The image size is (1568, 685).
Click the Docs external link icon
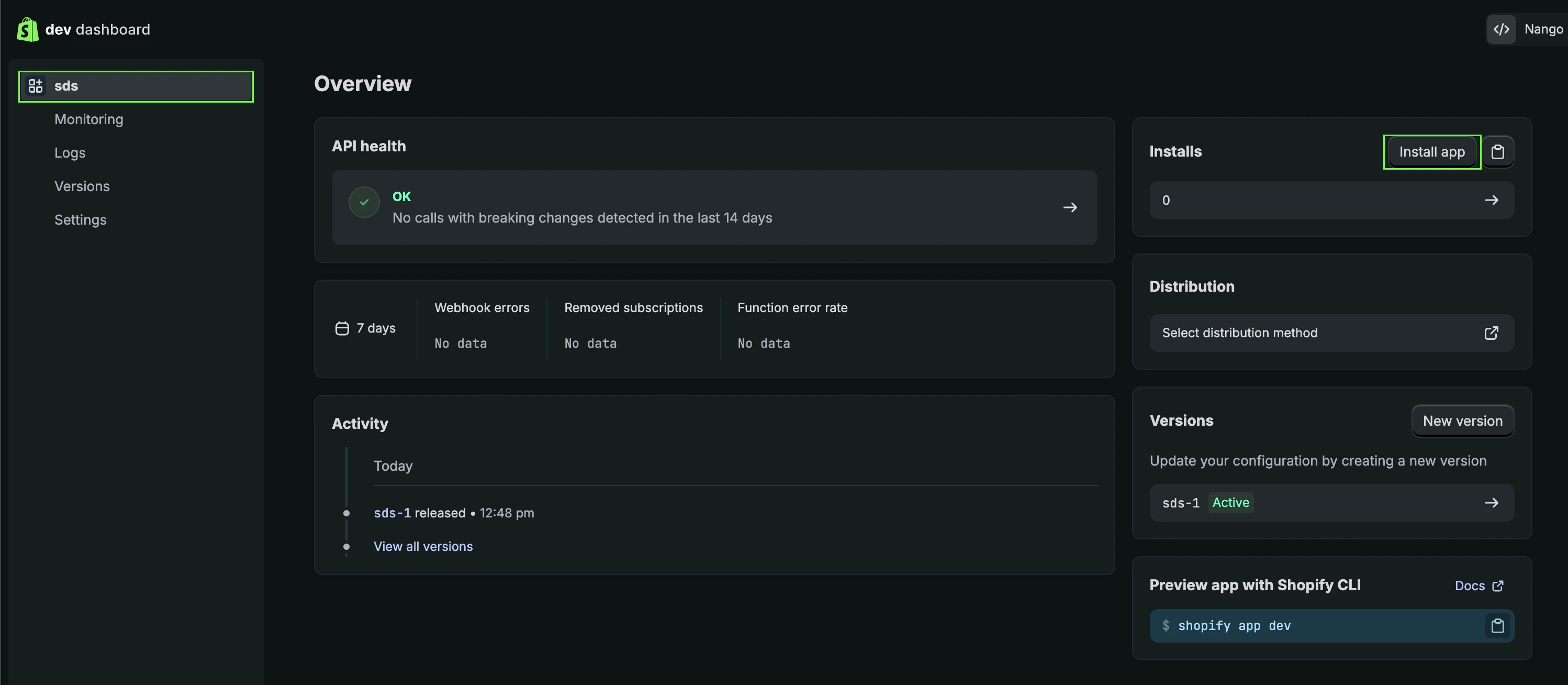[x=1498, y=585]
